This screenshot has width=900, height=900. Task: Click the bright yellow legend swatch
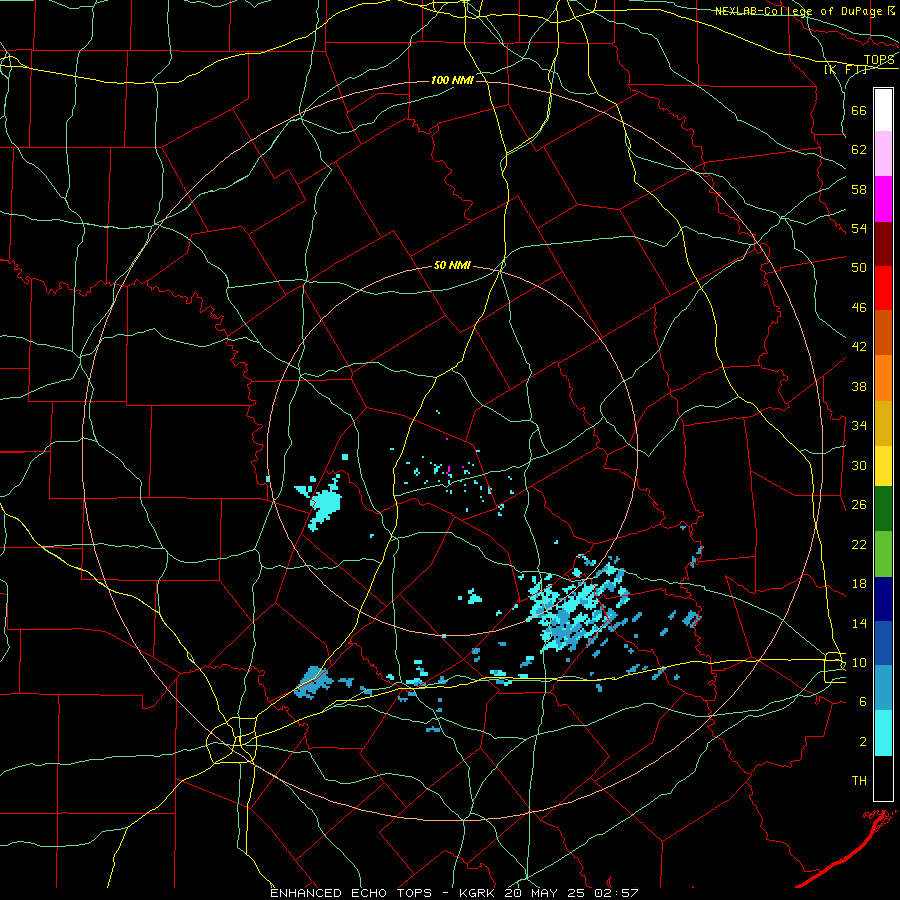point(883,466)
